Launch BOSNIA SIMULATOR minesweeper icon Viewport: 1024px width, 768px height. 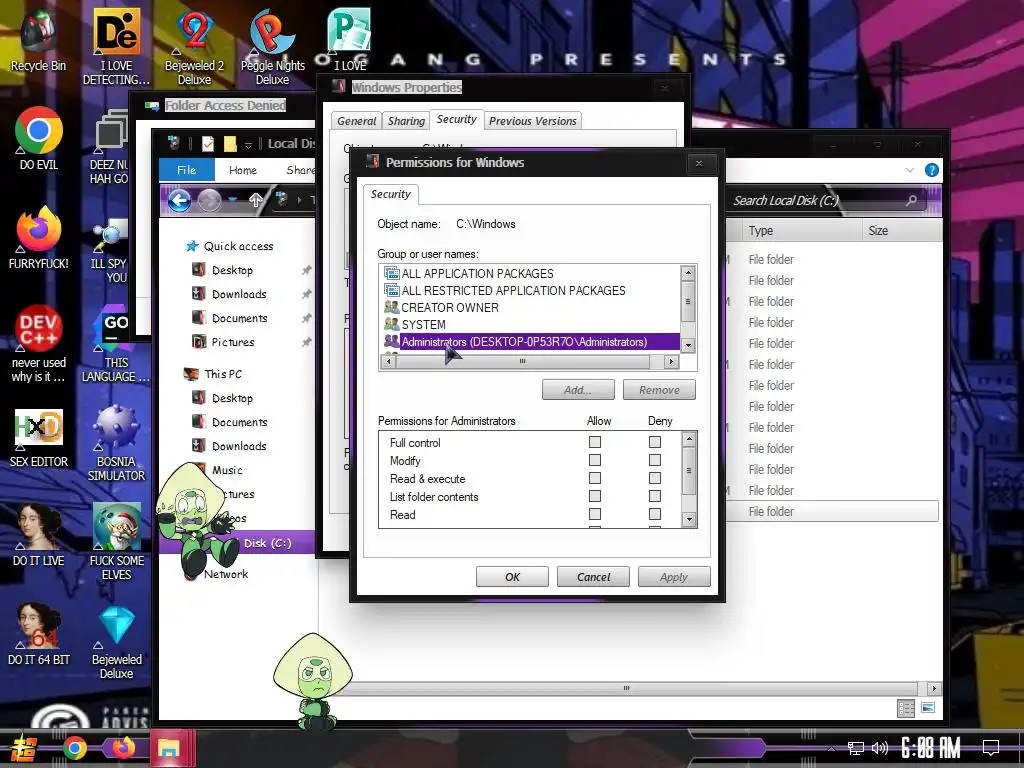(116, 443)
